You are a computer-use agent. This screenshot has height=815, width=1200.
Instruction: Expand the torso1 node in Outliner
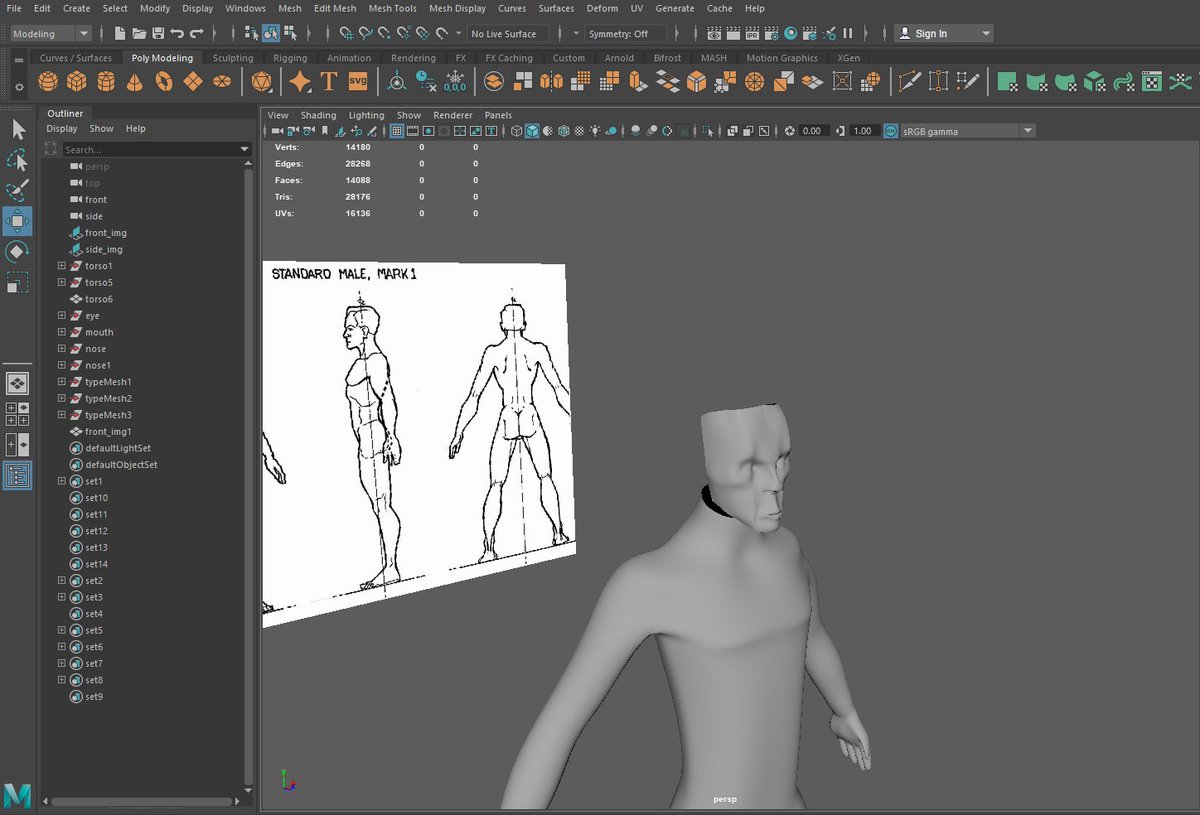tap(62, 266)
